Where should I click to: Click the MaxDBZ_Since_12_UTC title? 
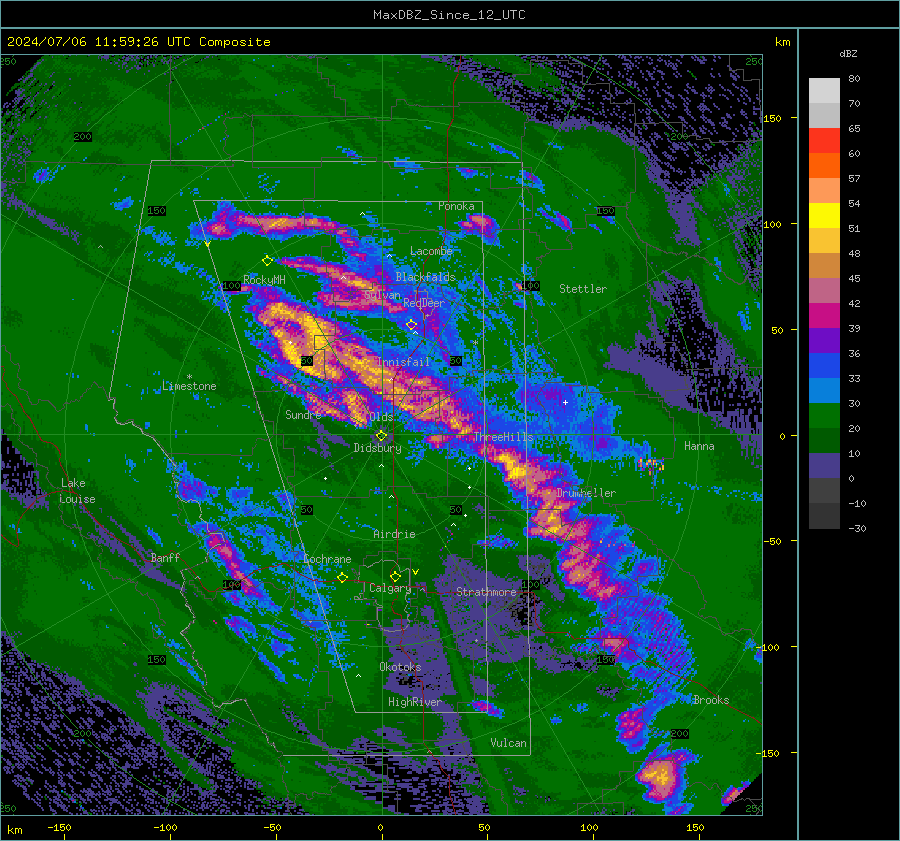pos(449,15)
